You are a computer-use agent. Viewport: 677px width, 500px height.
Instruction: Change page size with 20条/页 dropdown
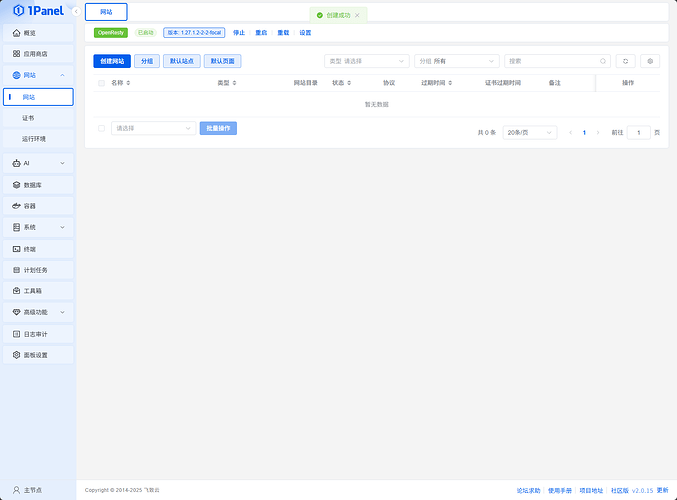tap(529, 132)
